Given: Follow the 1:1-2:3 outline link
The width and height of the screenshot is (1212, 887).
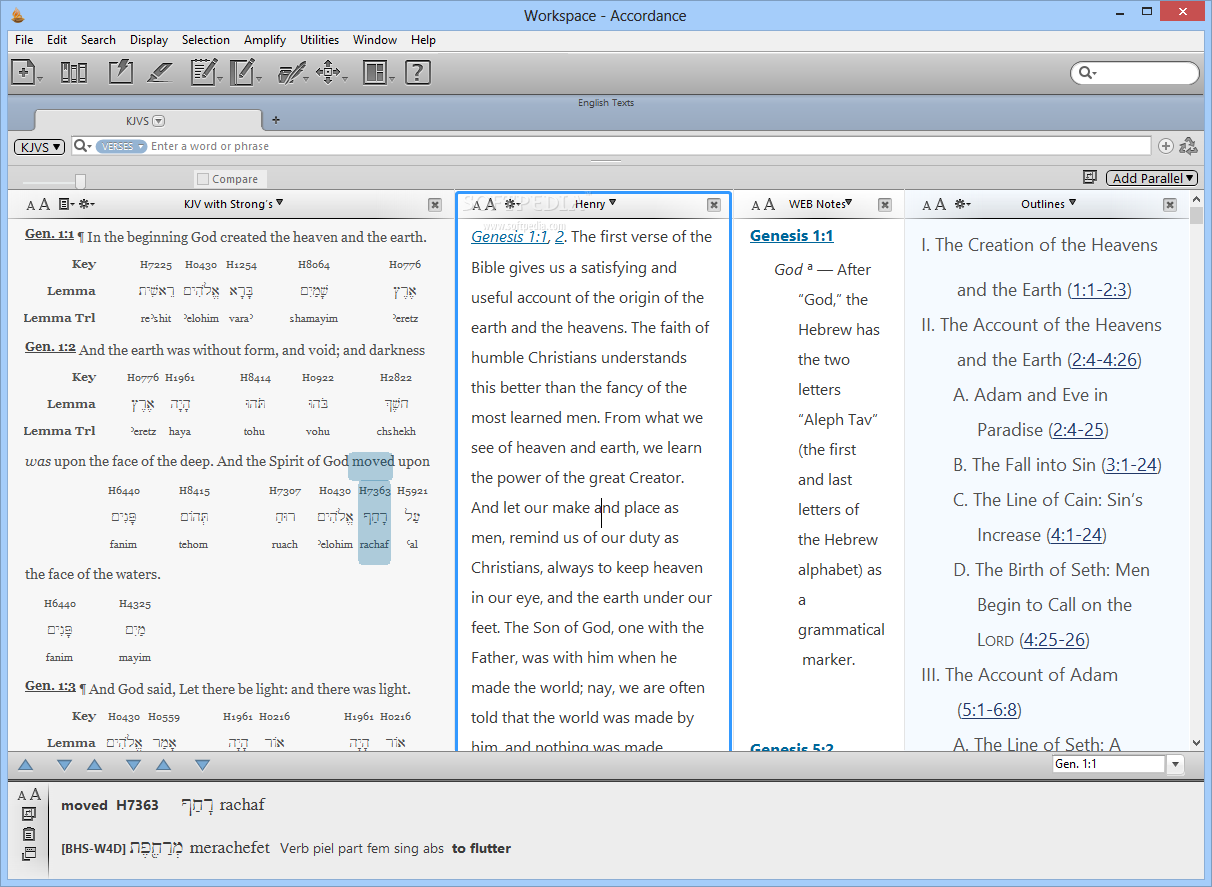Looking at the screenshot, I should [x=1099, y=290].
